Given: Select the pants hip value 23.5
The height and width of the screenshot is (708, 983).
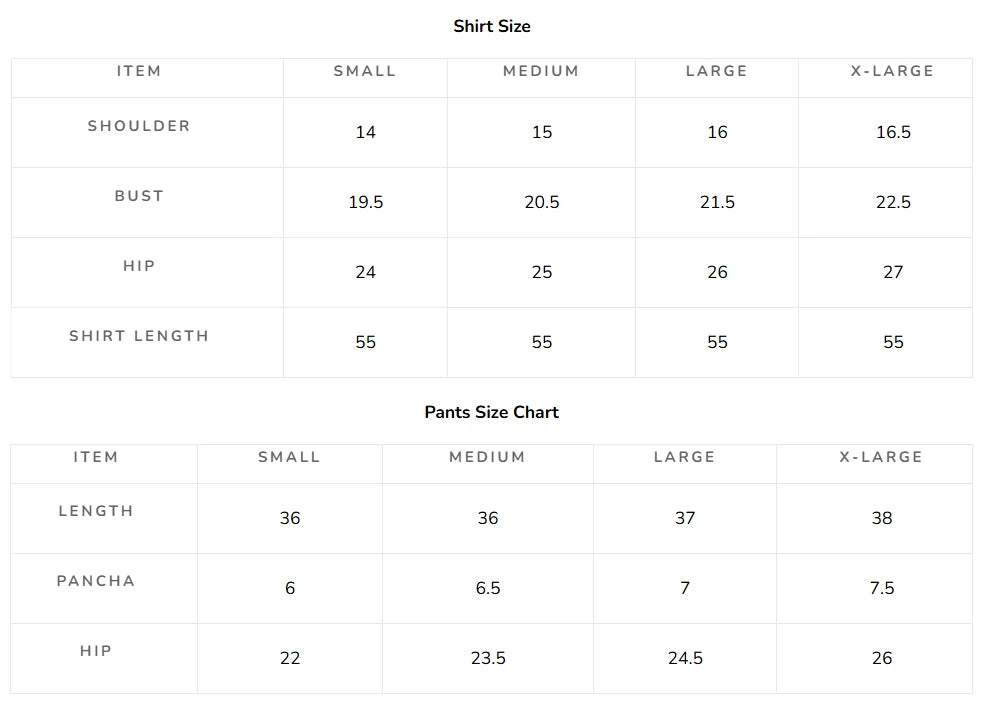Looking at the screenshot, I should [488, 658].
